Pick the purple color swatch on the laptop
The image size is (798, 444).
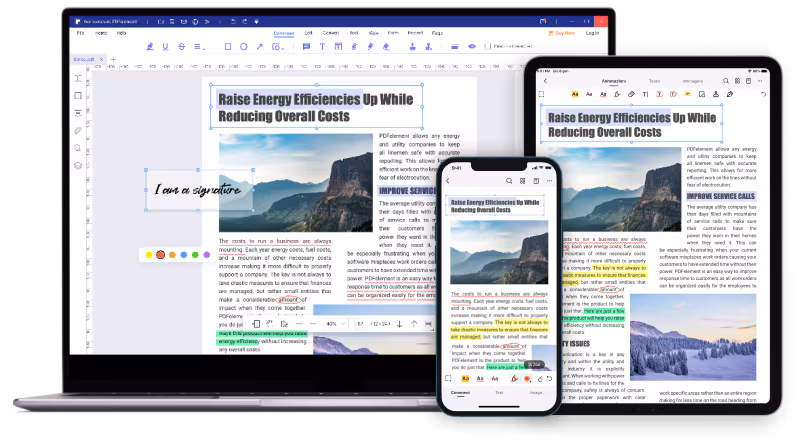207,255
